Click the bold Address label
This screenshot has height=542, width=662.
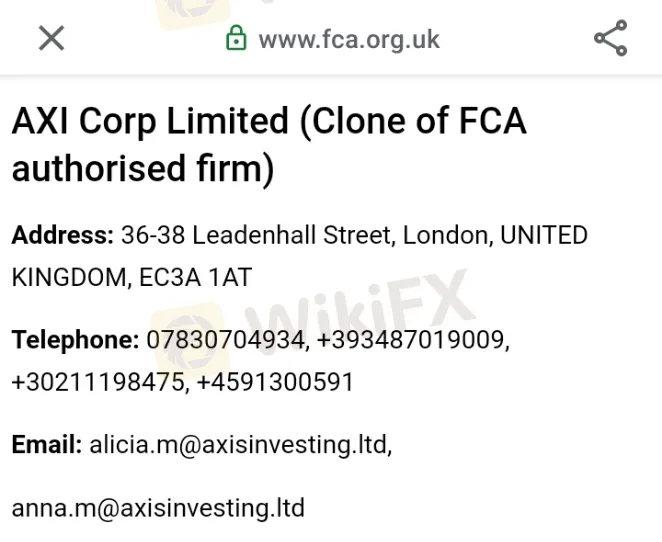[x=62, y=236]
